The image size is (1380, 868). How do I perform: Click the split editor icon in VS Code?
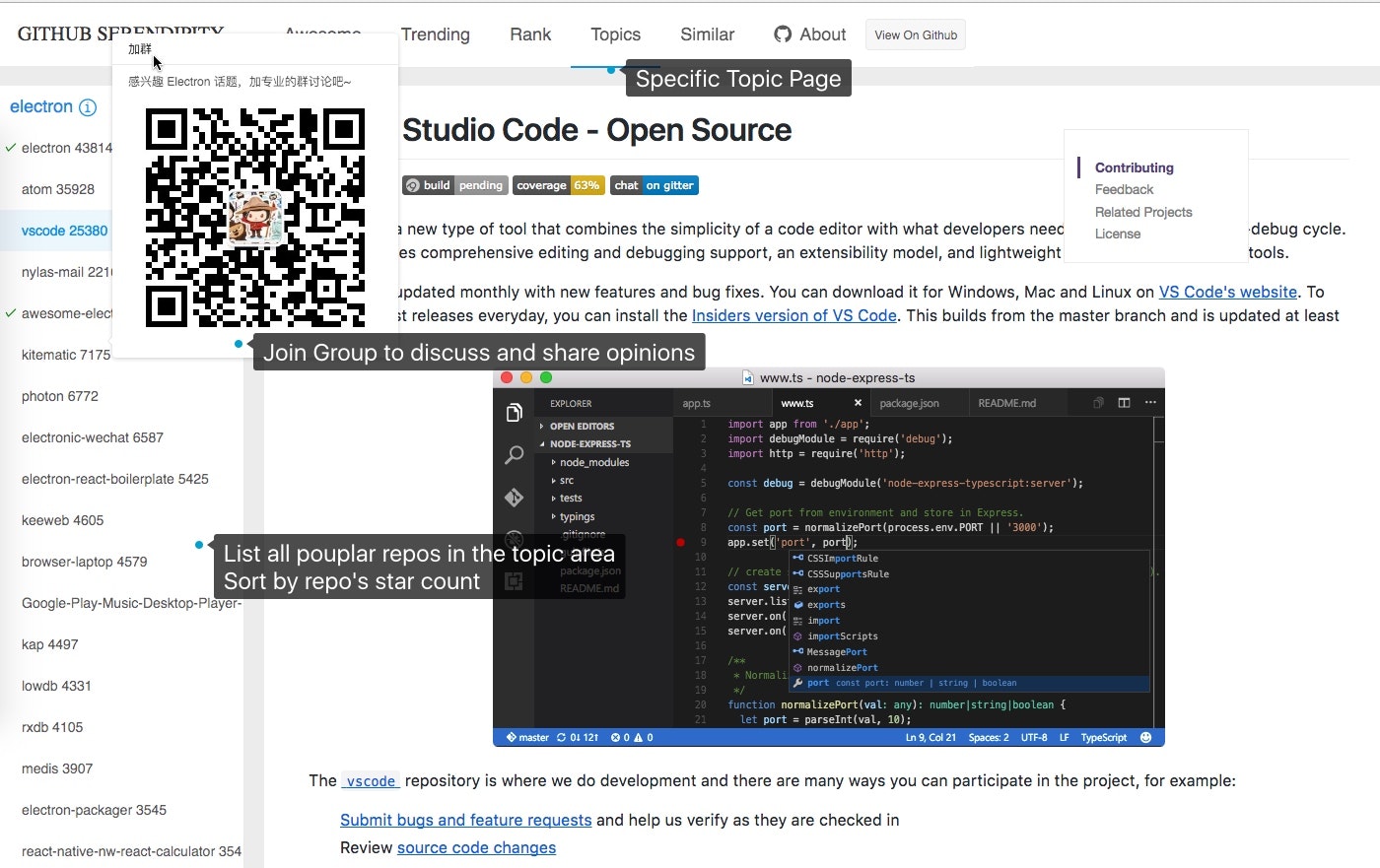[x=1124, y=403]
